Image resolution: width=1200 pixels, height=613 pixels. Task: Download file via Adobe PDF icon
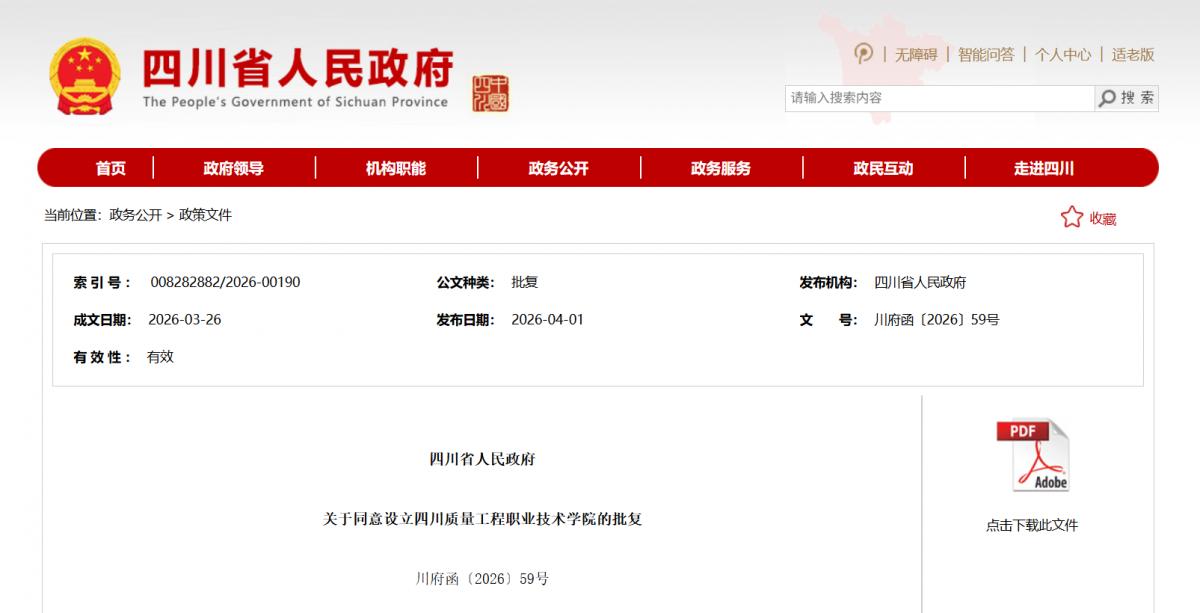click(1032, 455)
